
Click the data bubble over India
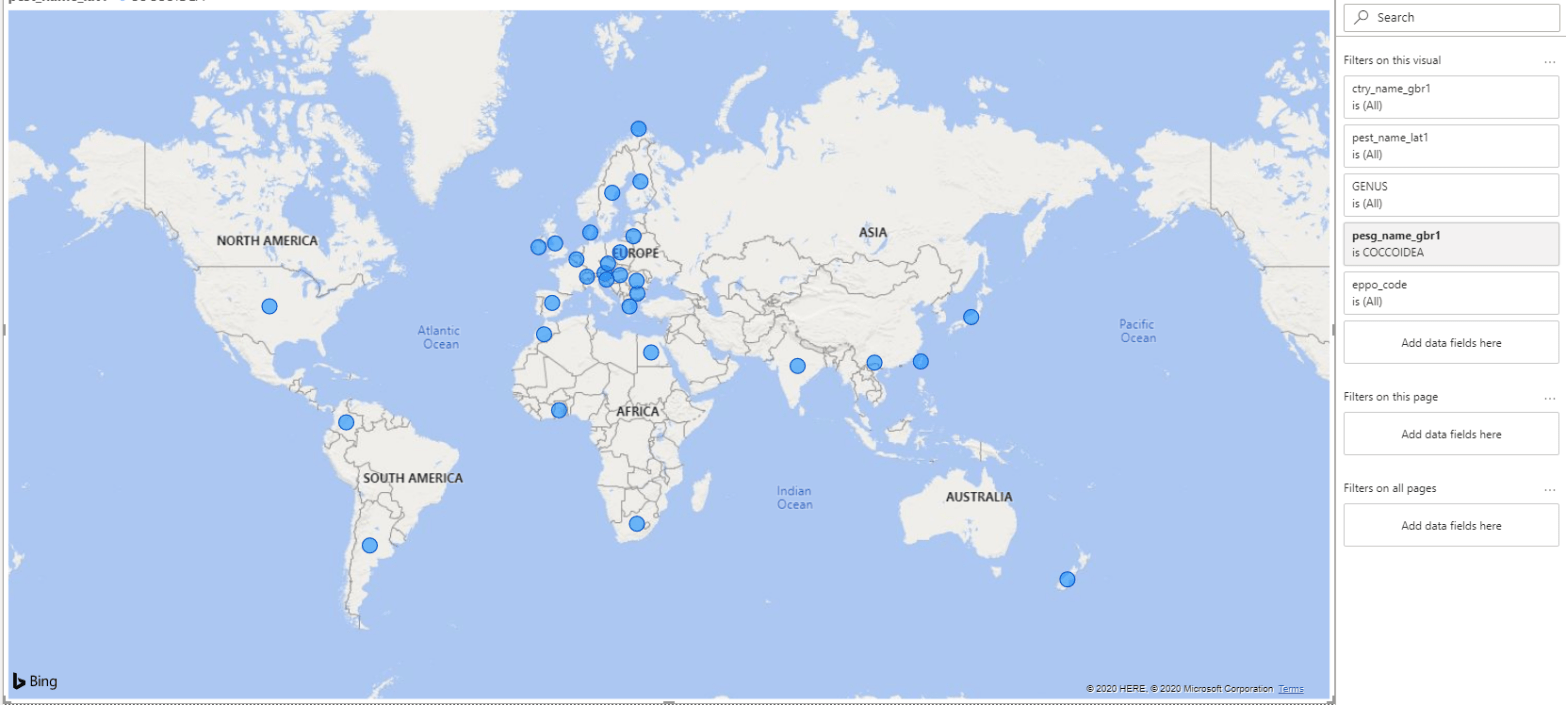(x=797, y=366)
